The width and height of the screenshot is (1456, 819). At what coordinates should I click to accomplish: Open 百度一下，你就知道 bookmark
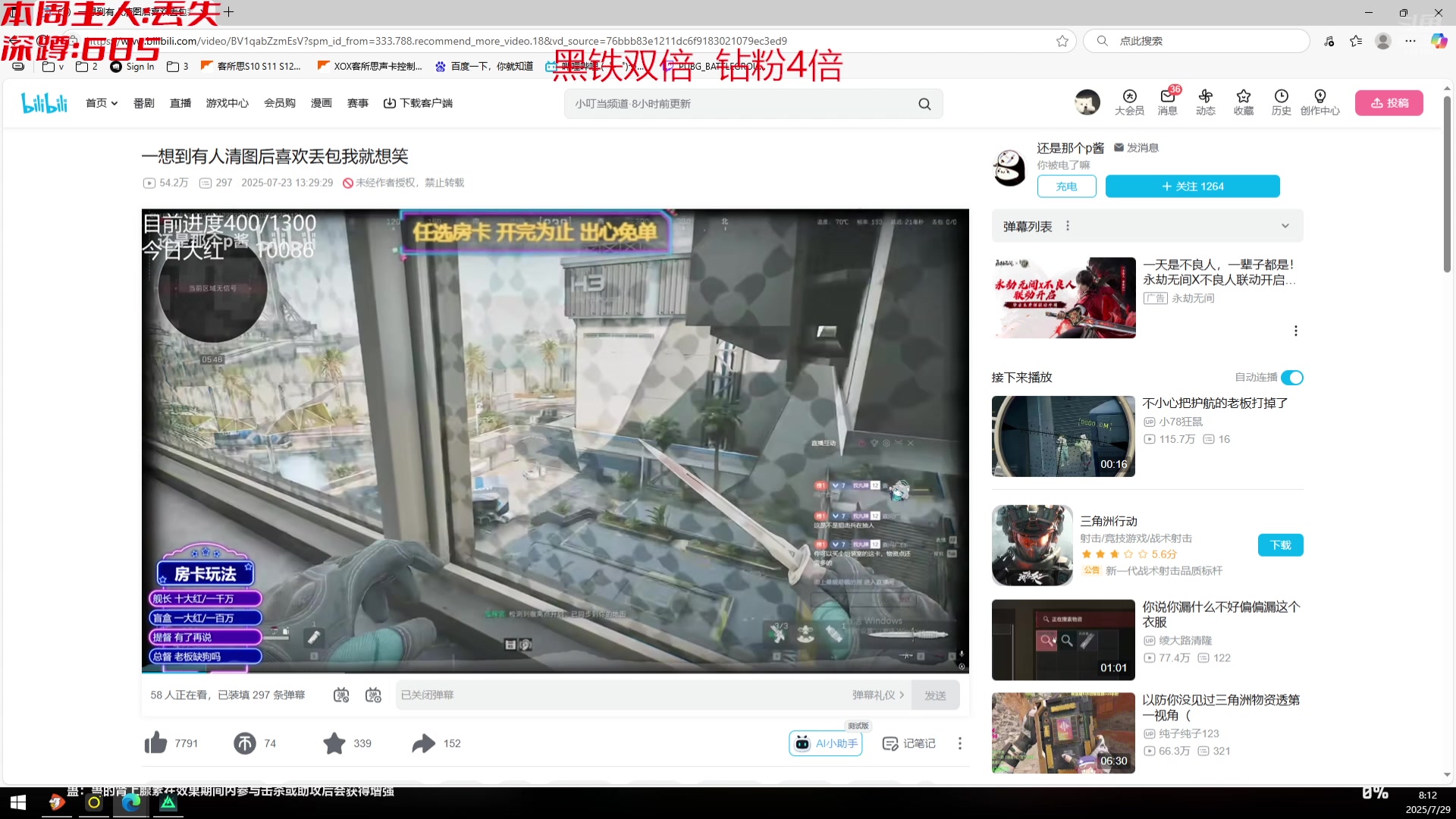click(484, 67)
